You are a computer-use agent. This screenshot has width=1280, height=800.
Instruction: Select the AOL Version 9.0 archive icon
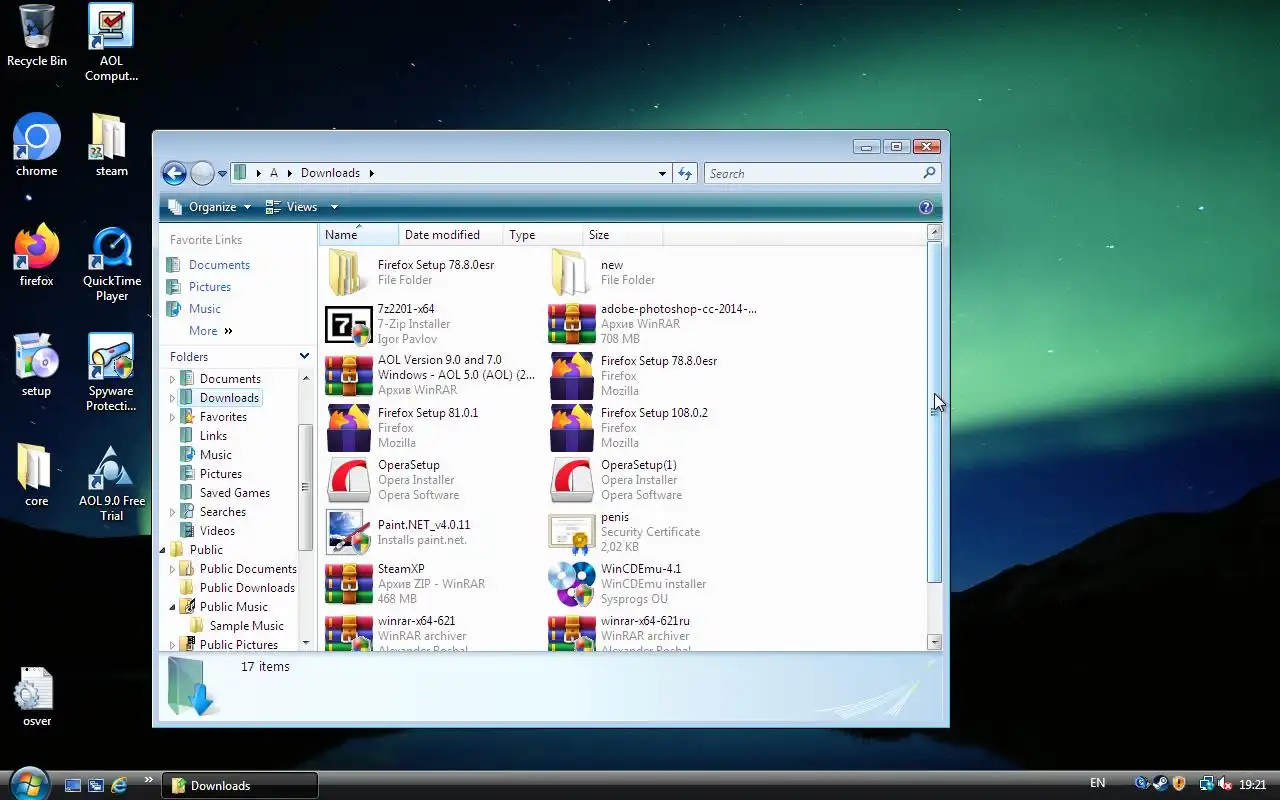[x=349, y=377]
